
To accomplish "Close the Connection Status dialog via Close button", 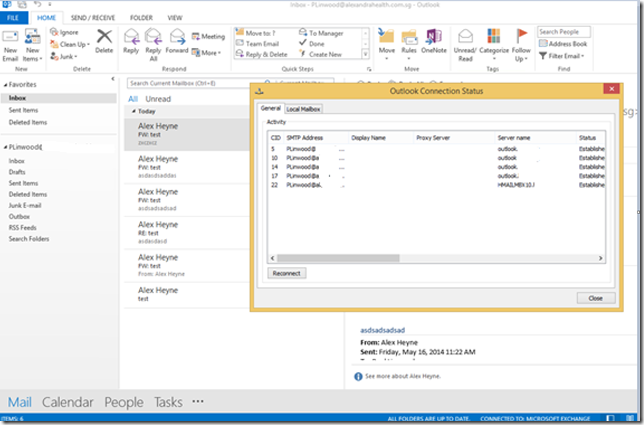I will [x=596, y=298].
